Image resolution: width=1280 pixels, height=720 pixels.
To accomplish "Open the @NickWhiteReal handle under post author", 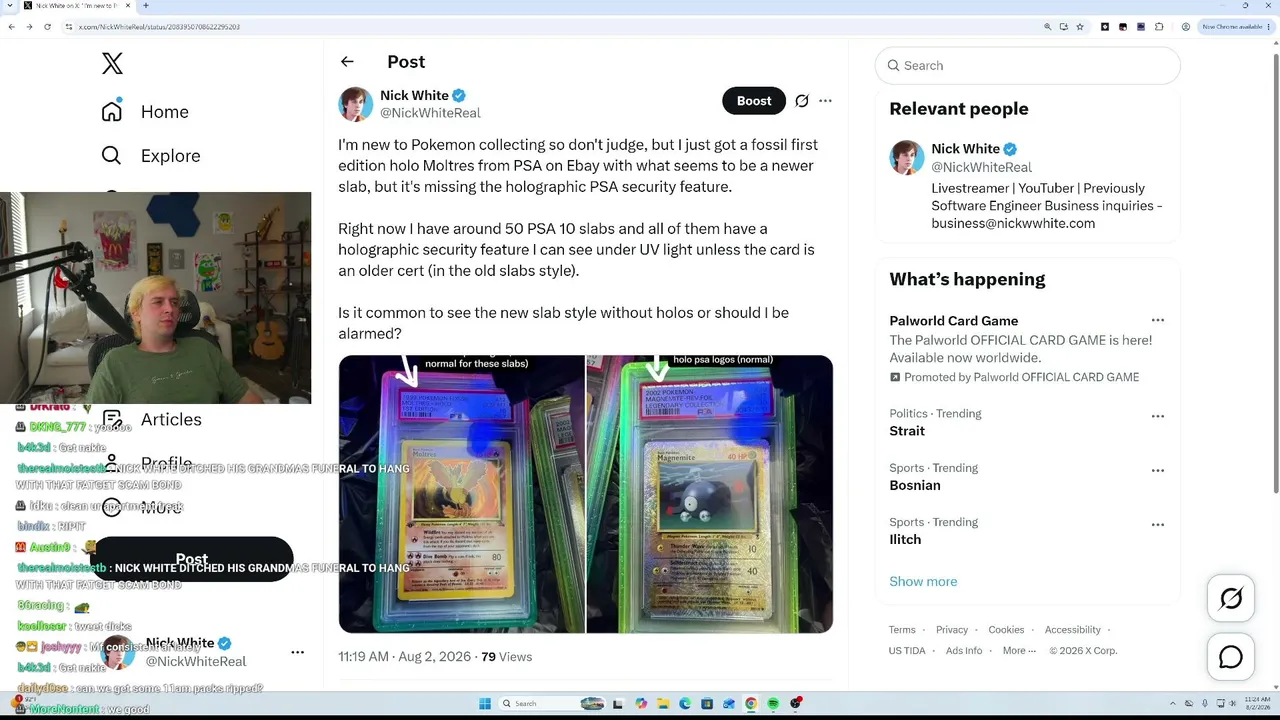I will (430, 113).
